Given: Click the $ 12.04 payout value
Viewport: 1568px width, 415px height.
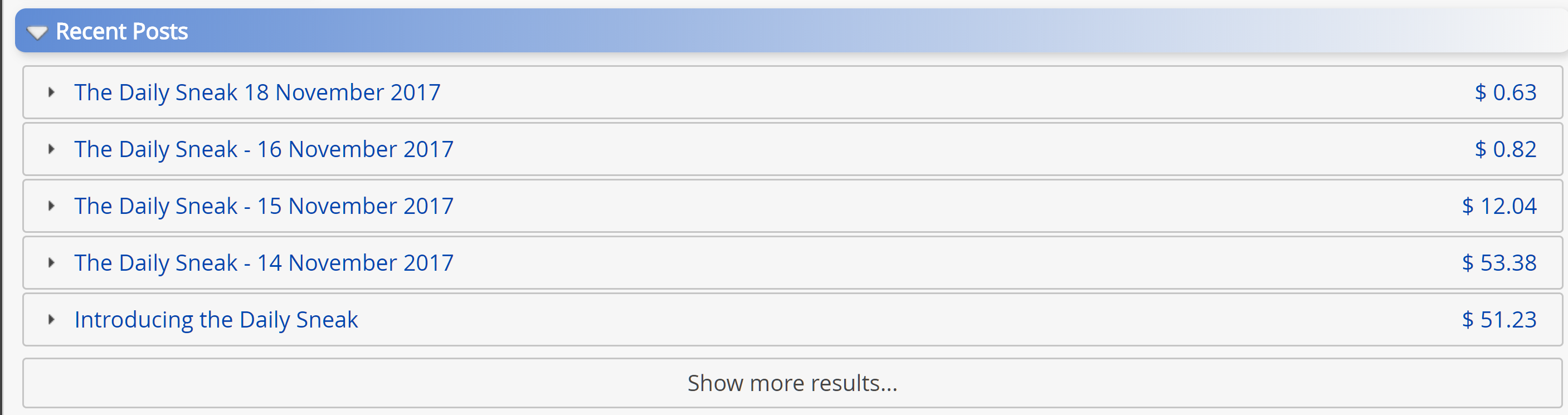Looking at the screenshot, I should point(1498,206).
